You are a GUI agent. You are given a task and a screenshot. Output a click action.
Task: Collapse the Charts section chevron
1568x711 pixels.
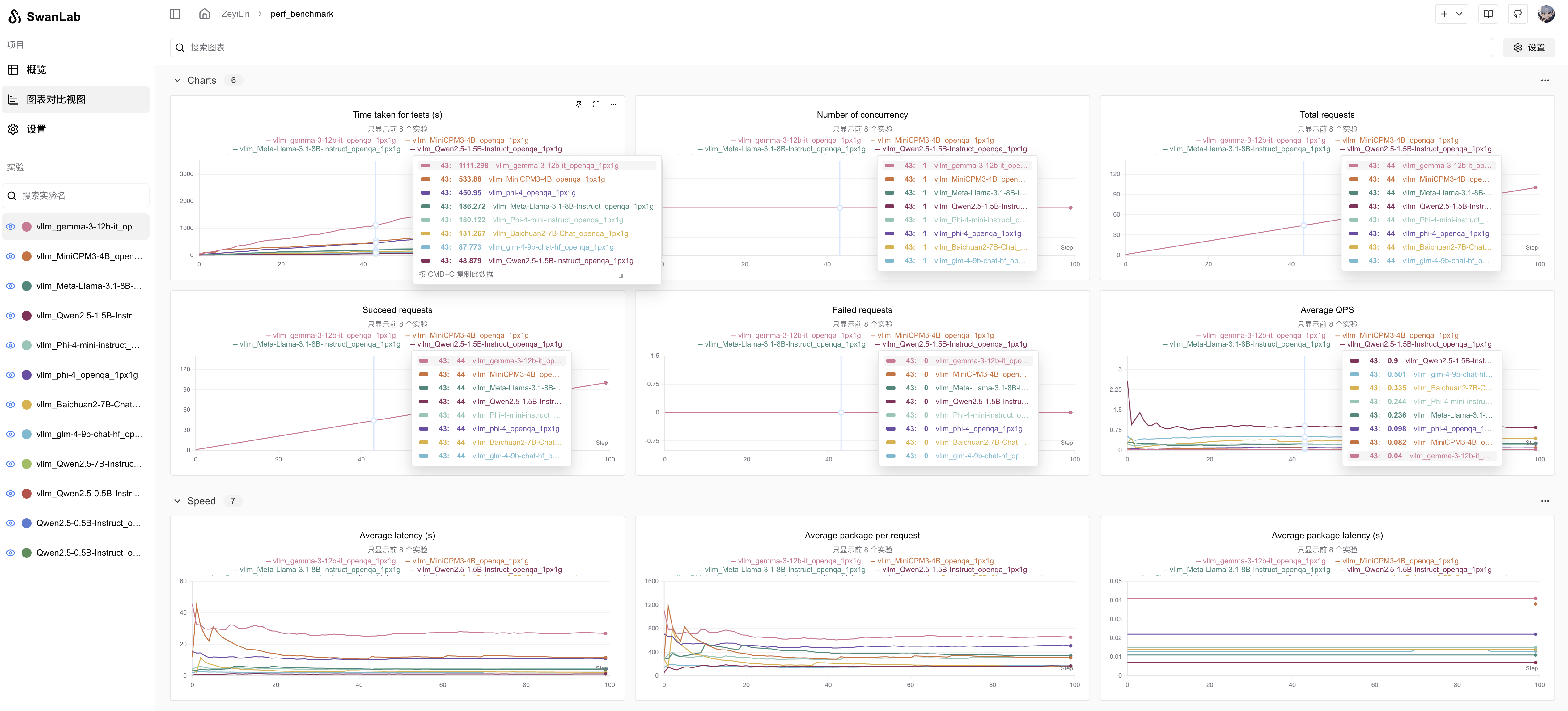click(x=177, y=80)
